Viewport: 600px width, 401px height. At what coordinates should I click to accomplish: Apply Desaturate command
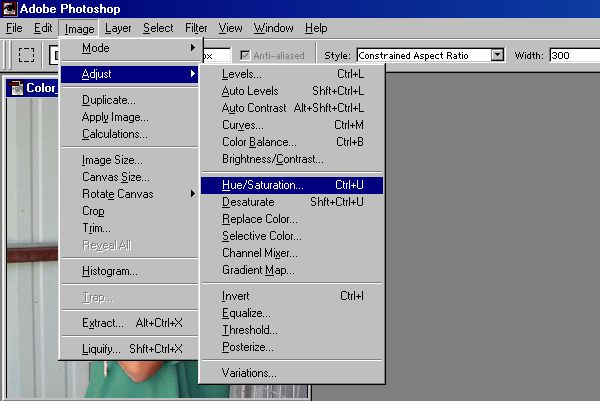coord(292,202)
